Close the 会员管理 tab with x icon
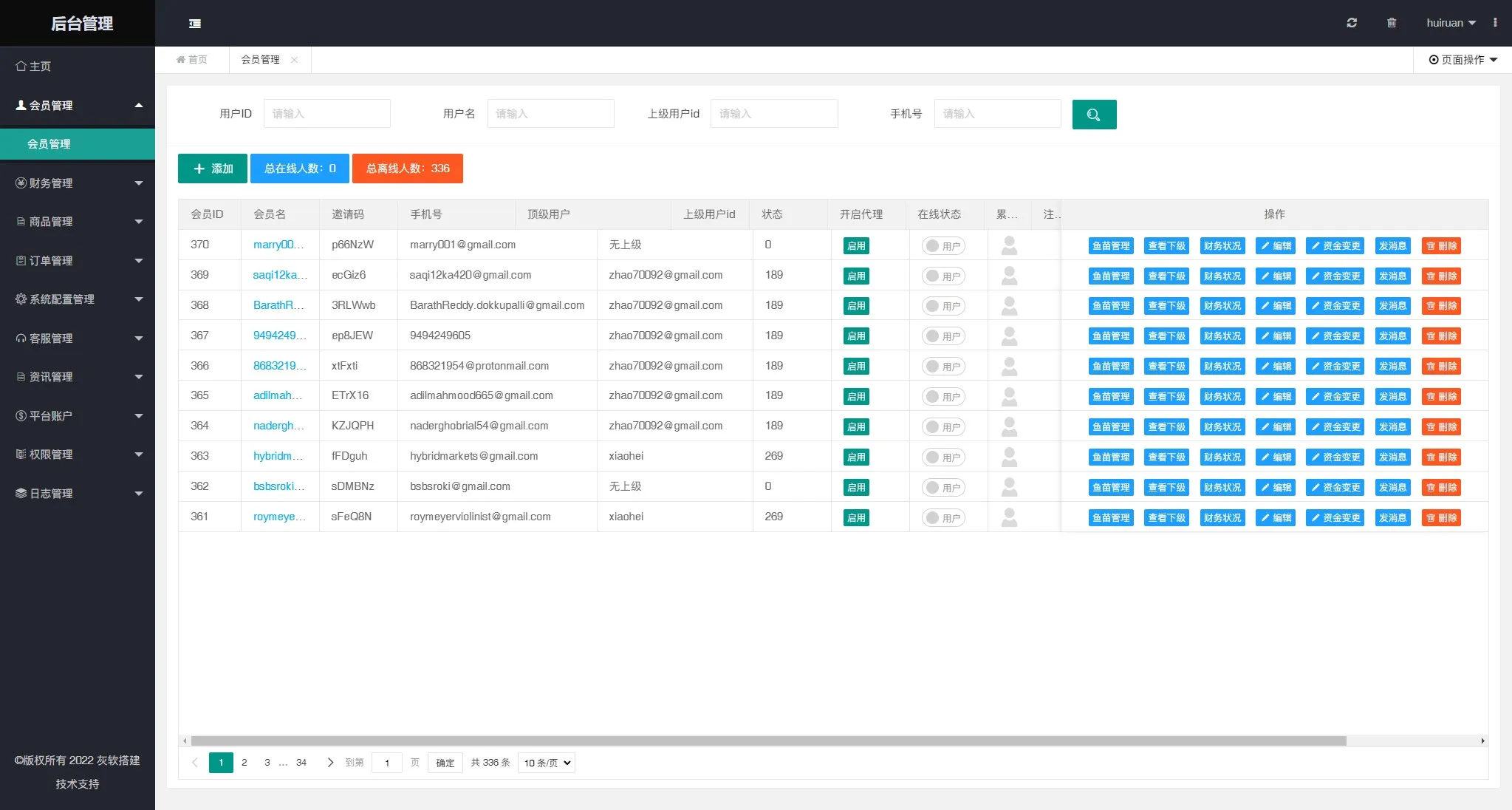This screenshot has height=810, width=1512. click(294, 60)
